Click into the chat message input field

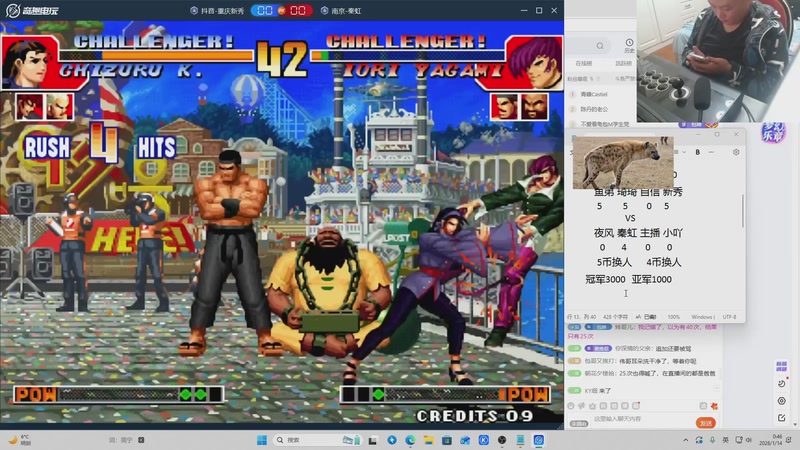(x=643, y=419)
